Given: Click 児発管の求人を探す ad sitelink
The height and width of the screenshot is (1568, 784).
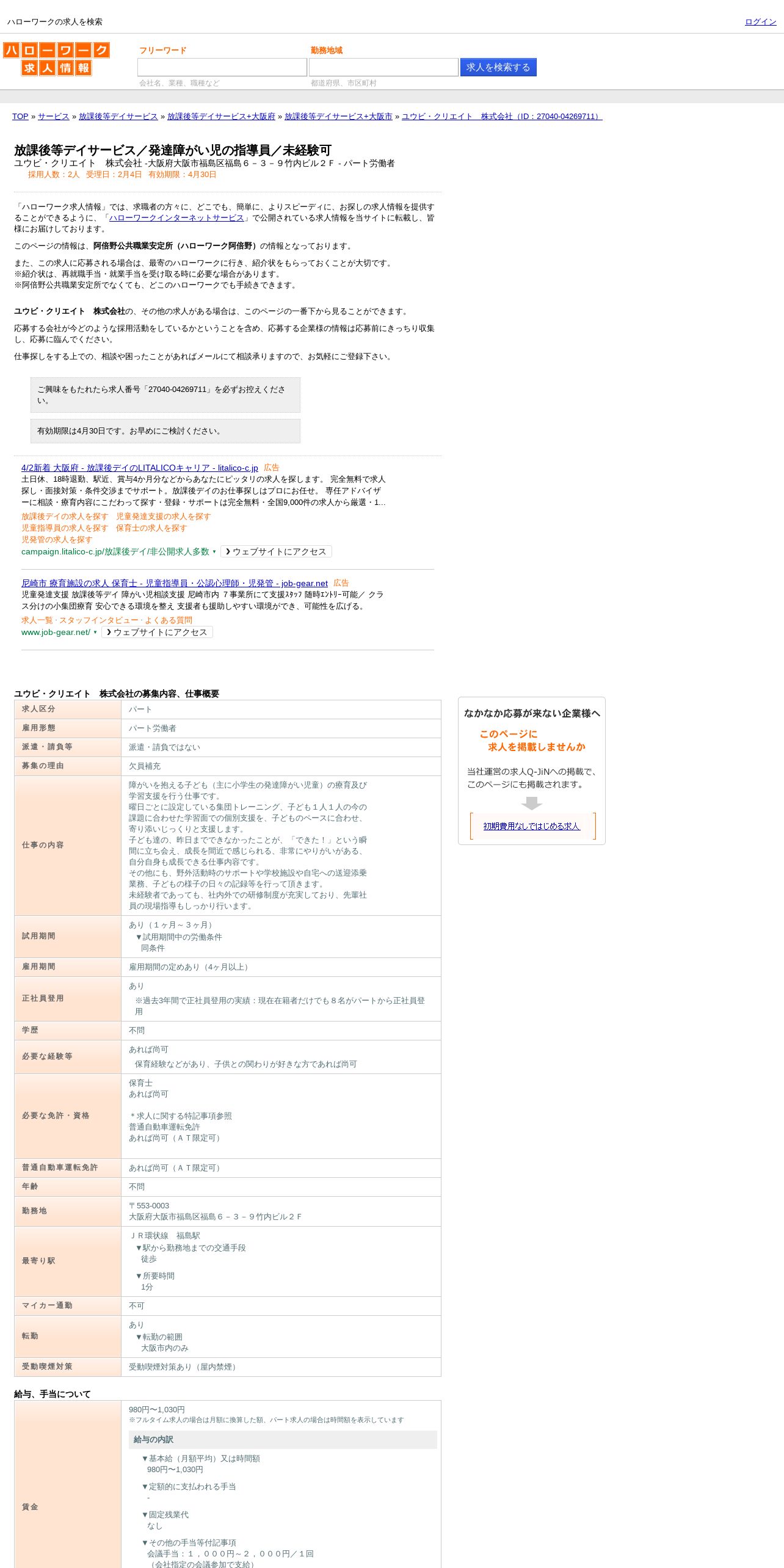Looking at the screenshot, I should point(57,540).
